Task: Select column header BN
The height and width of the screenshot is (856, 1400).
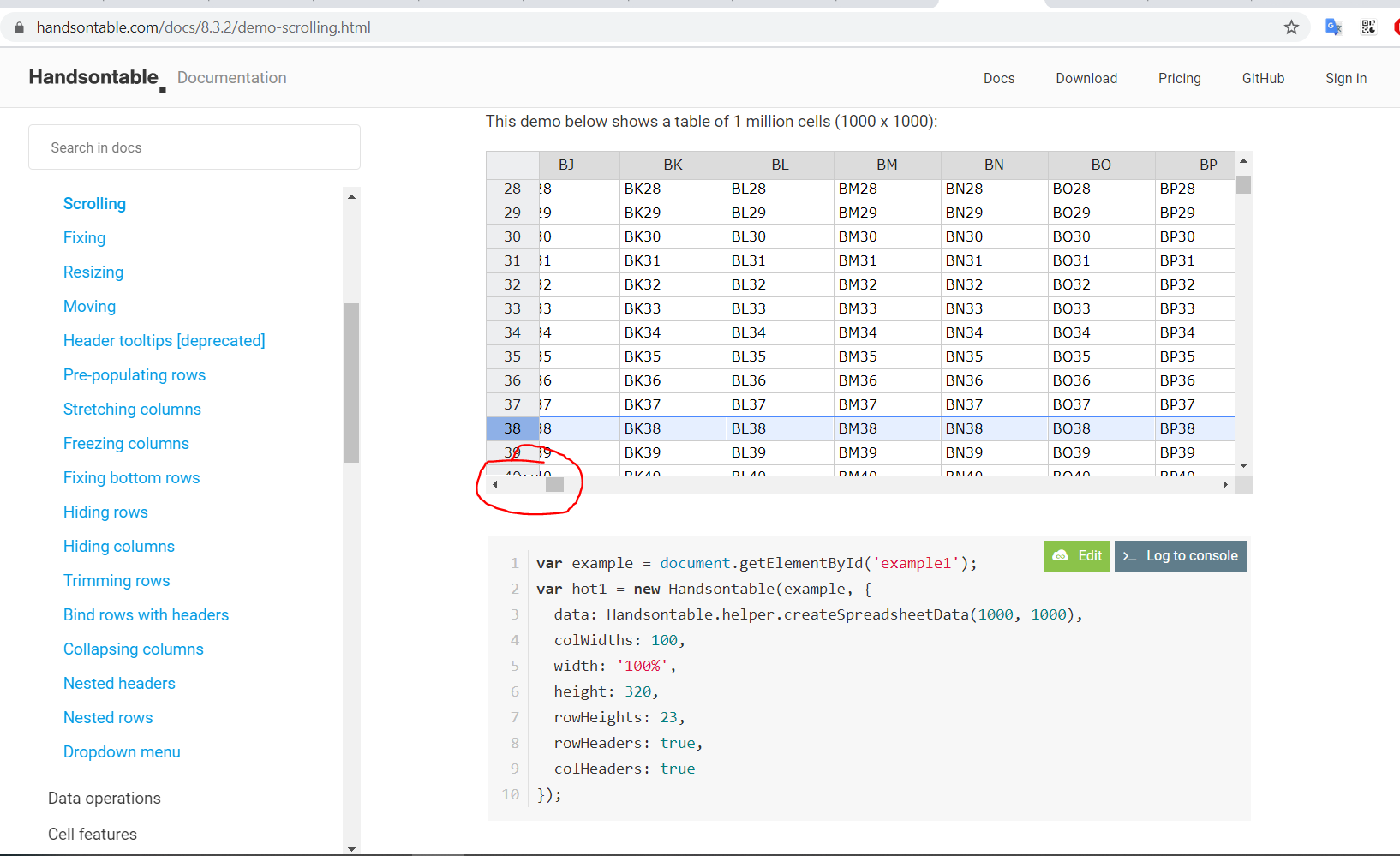Action: click(995, 165)
